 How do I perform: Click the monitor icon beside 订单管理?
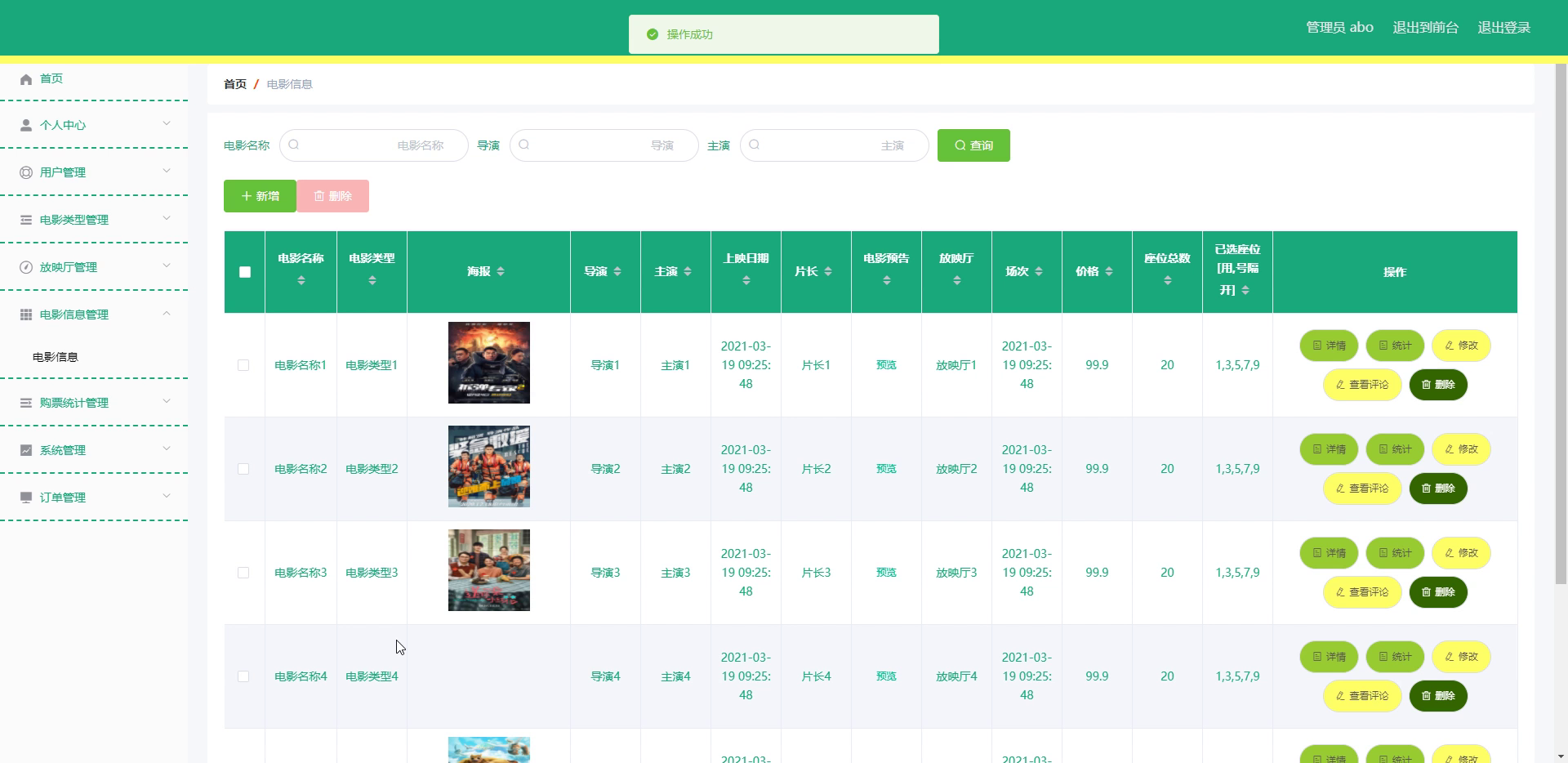26,498
